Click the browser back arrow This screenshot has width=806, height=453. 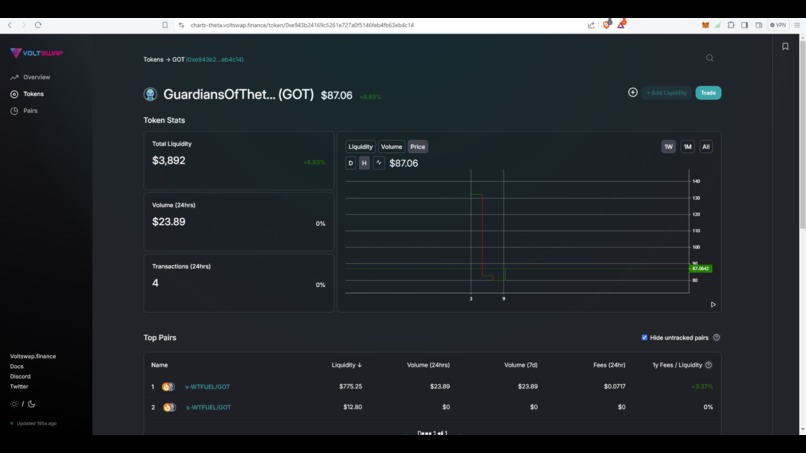click(10, 25)
